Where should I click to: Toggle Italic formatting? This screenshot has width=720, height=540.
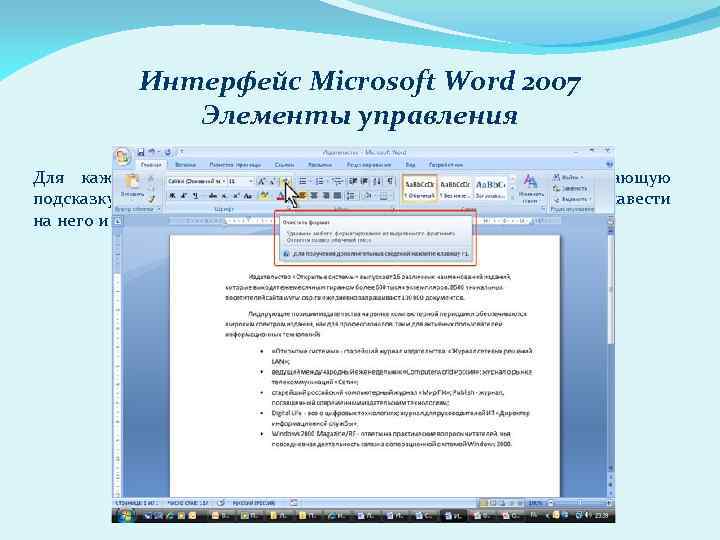tap(184, 196)
